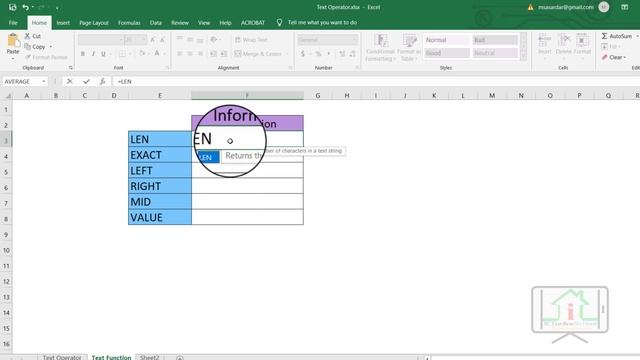The width and height of the screenshot is (640, 360).
Task: Select the Good cell style
Action: point(447,53)
